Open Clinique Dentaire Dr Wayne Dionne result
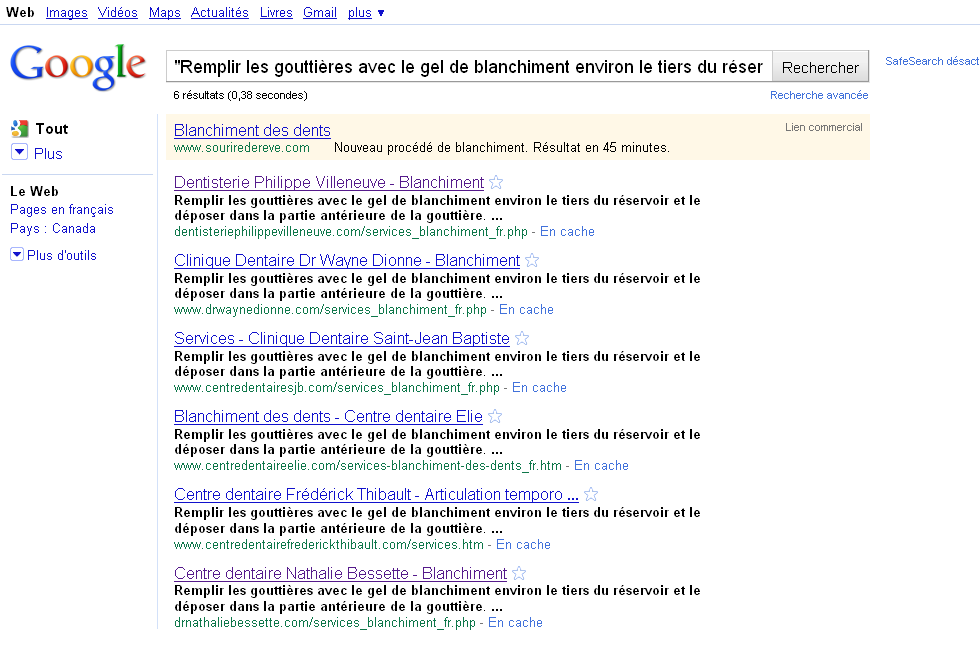This screenshot has height=650, width=980. click(x=347, y=261)
